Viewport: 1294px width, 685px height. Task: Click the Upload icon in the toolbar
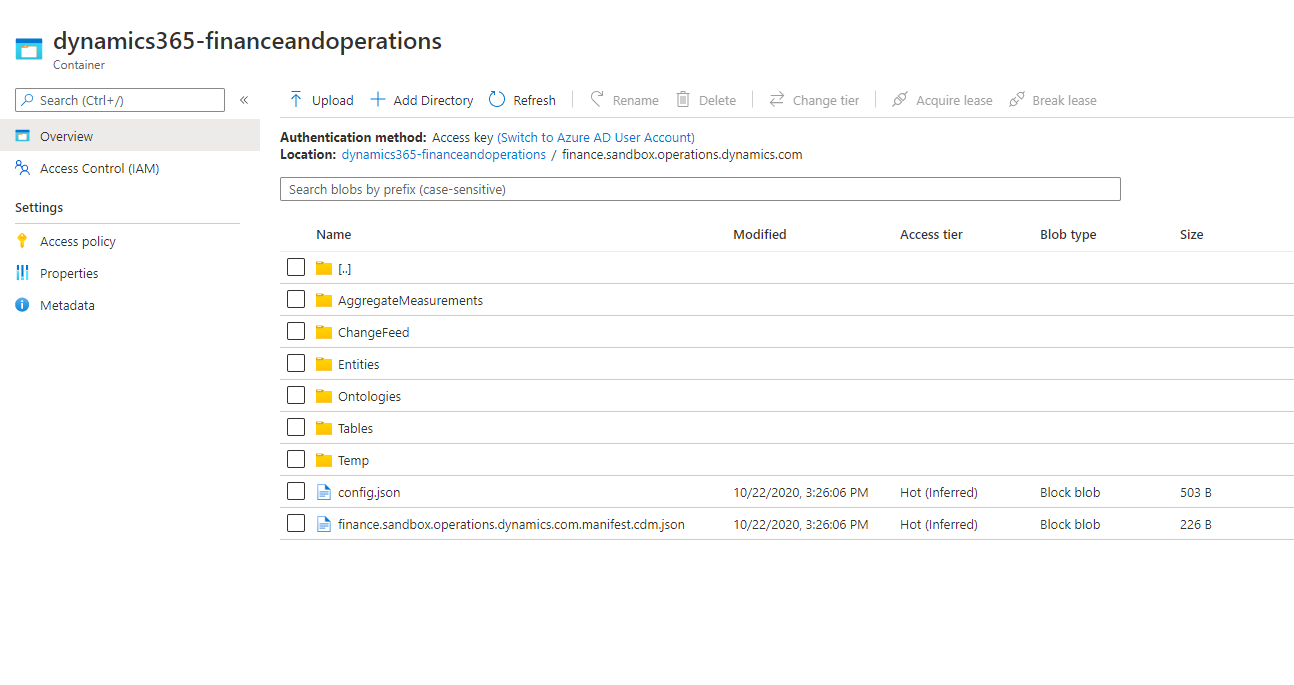tap(298, 99)
